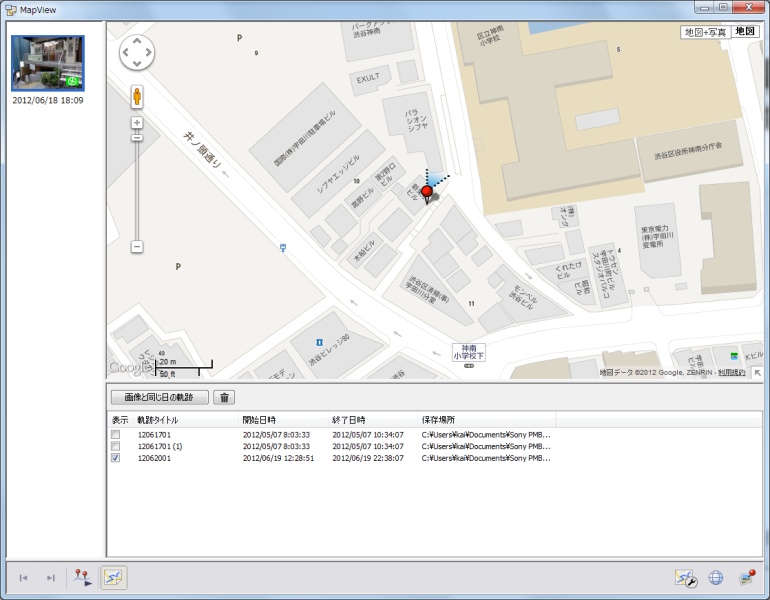The image size is (770, 600).
Task: Sort by the 開始日時 column header
Action: click(x=283, y=420)
